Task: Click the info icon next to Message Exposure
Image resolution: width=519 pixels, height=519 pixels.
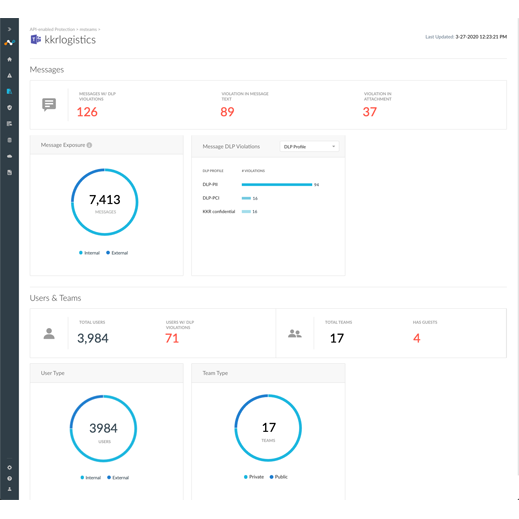Action: [89, 145]
